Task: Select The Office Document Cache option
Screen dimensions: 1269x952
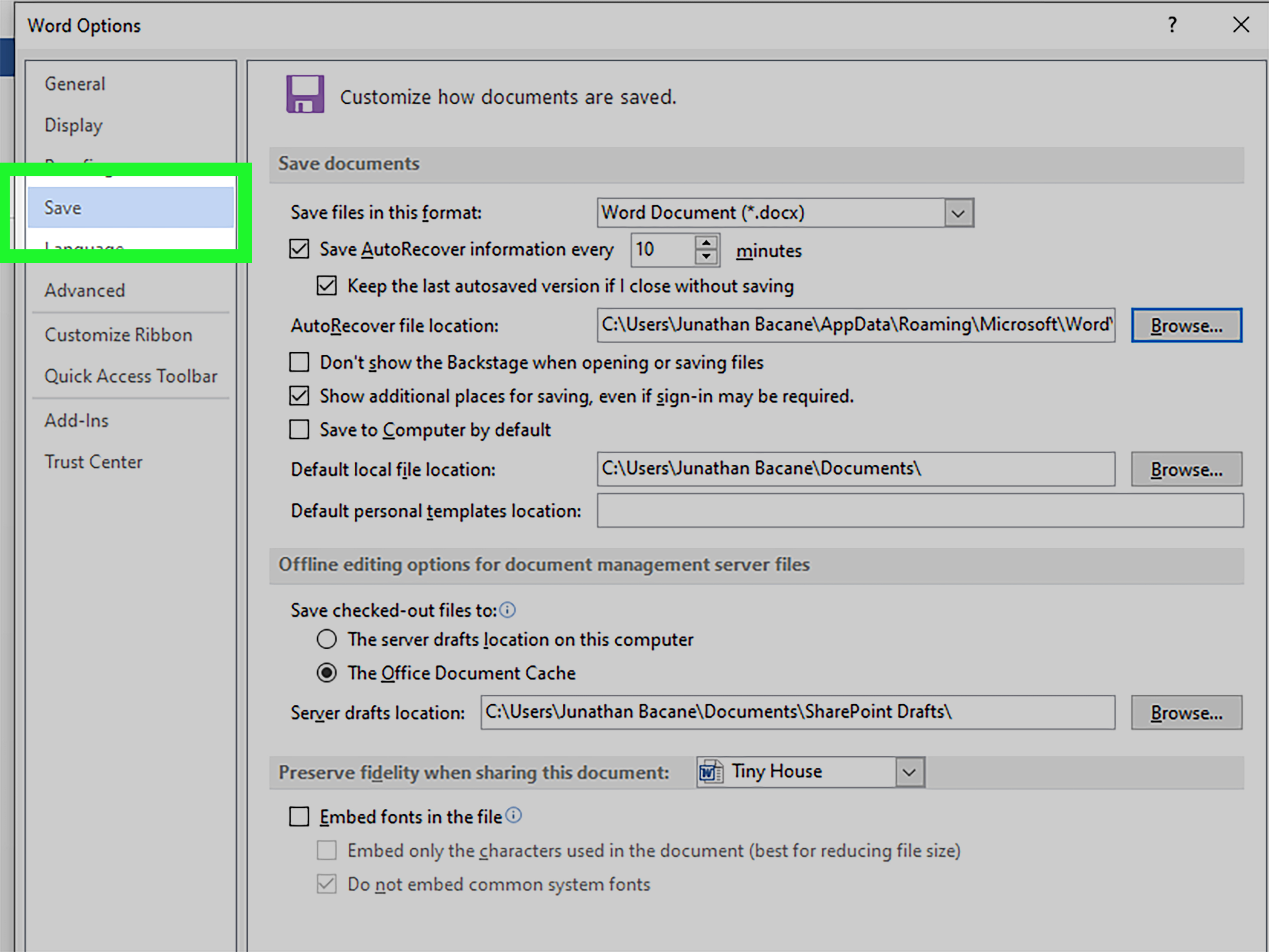Action: [x=327, y=673]
